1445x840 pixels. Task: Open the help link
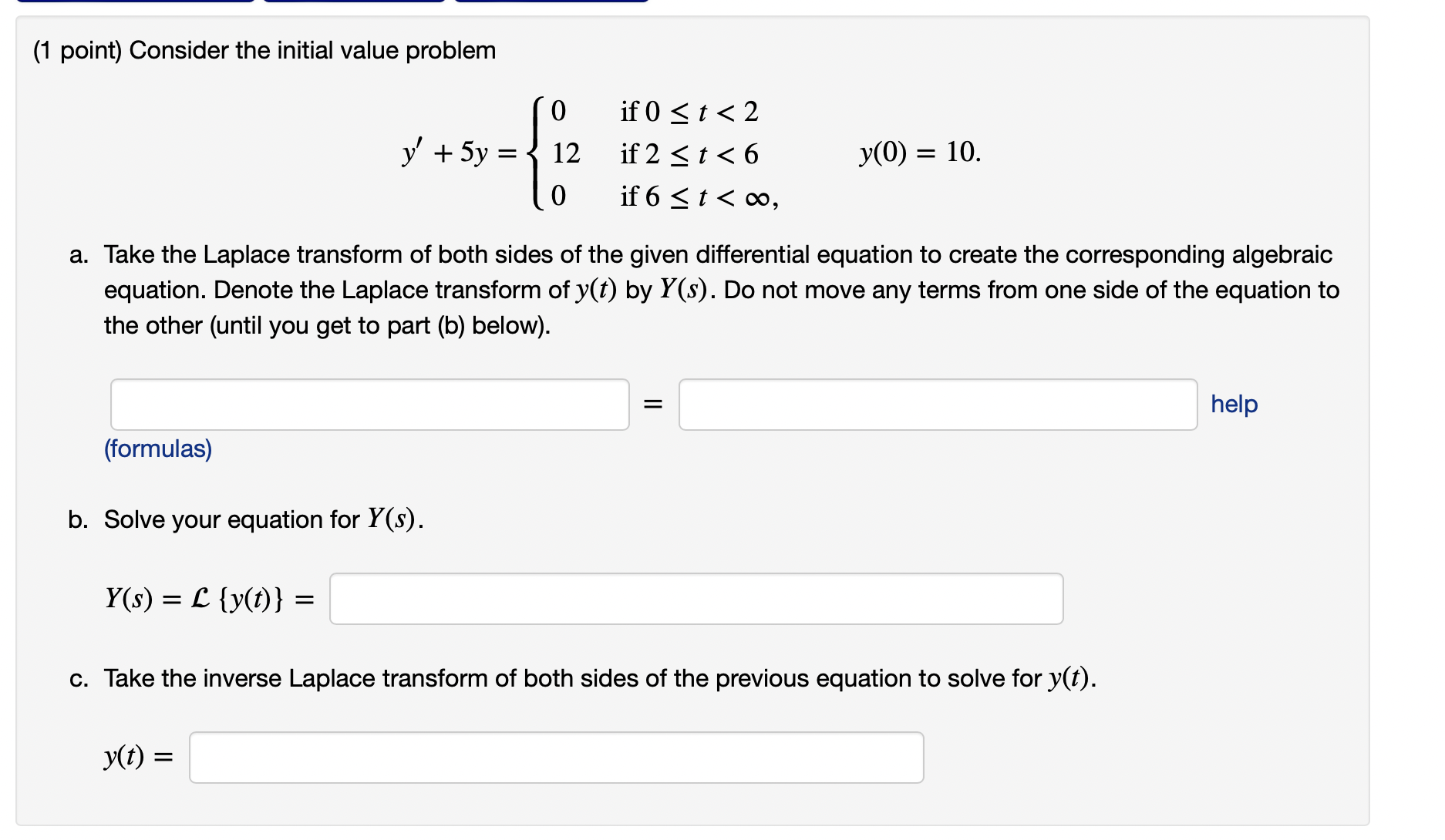[x=1233, y=404]
